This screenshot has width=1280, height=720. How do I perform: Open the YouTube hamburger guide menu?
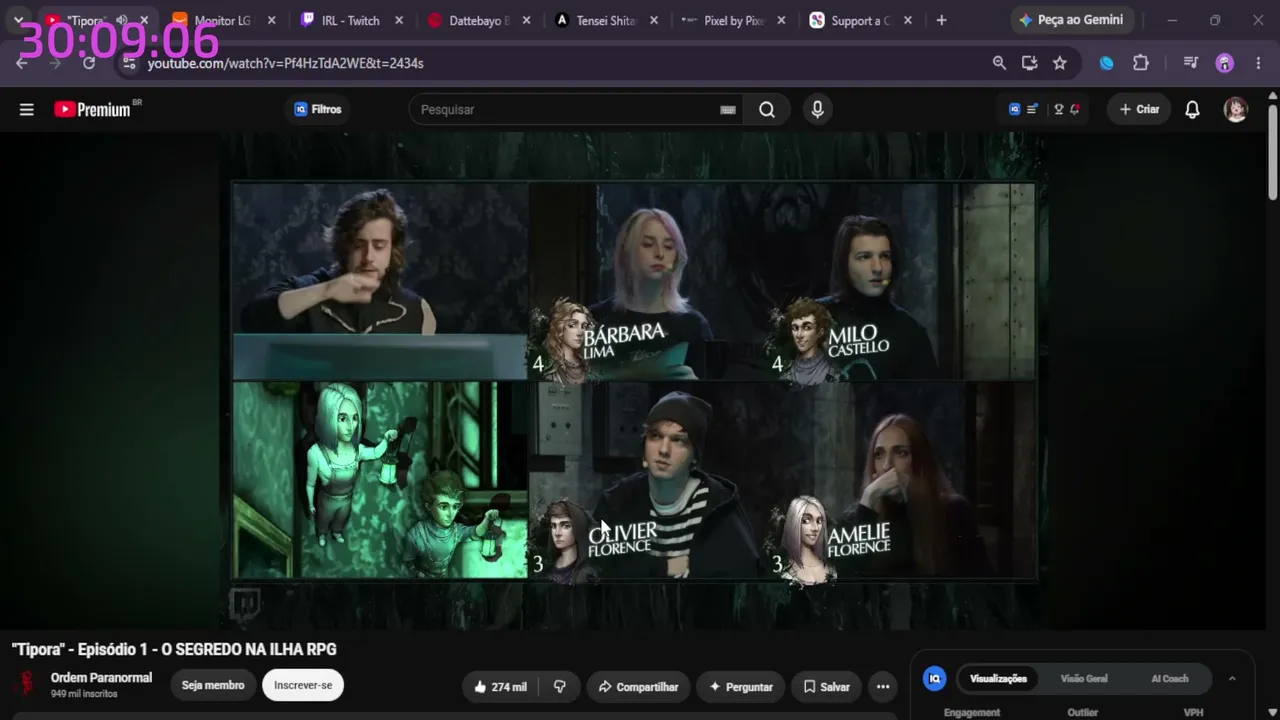[x=27, y=110]
